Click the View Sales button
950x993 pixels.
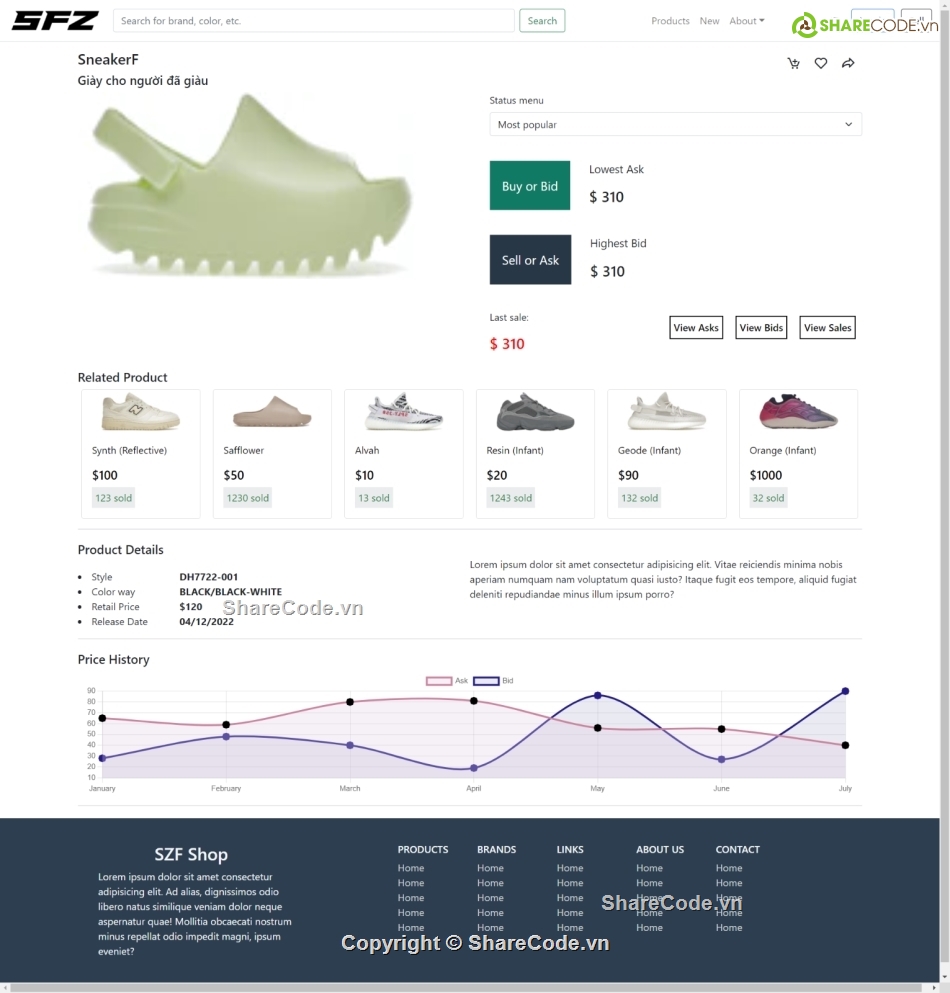tap(827, 328)
